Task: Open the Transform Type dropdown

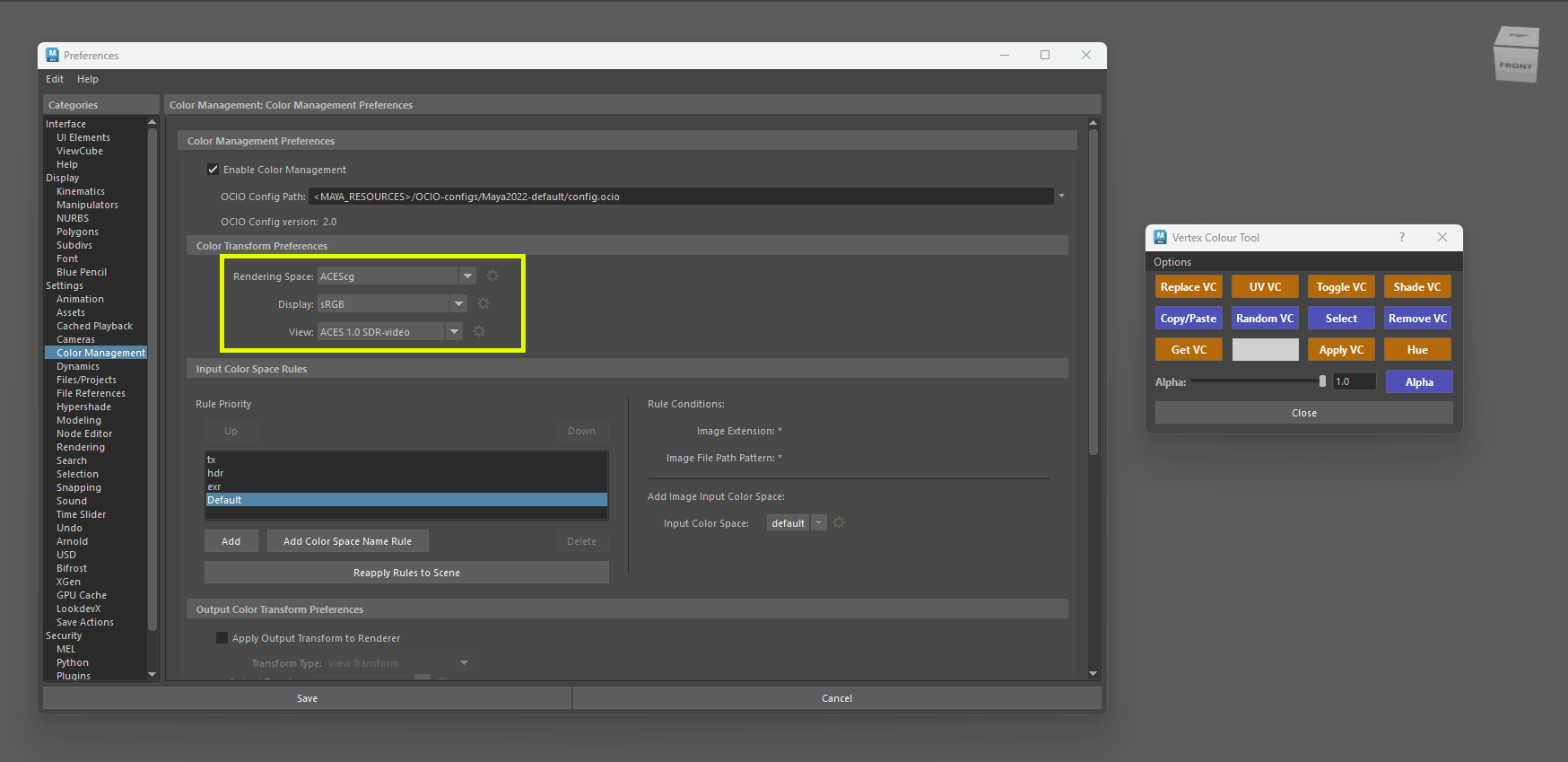Action: click(x=464, y=663)
